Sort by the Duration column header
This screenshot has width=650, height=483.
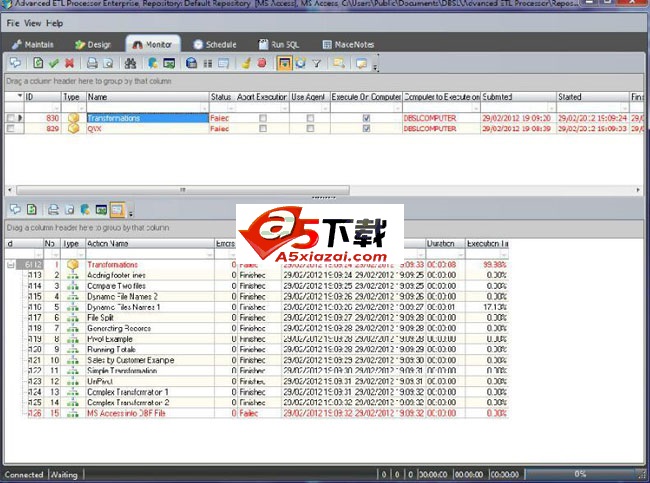click(x=445, y=243)
